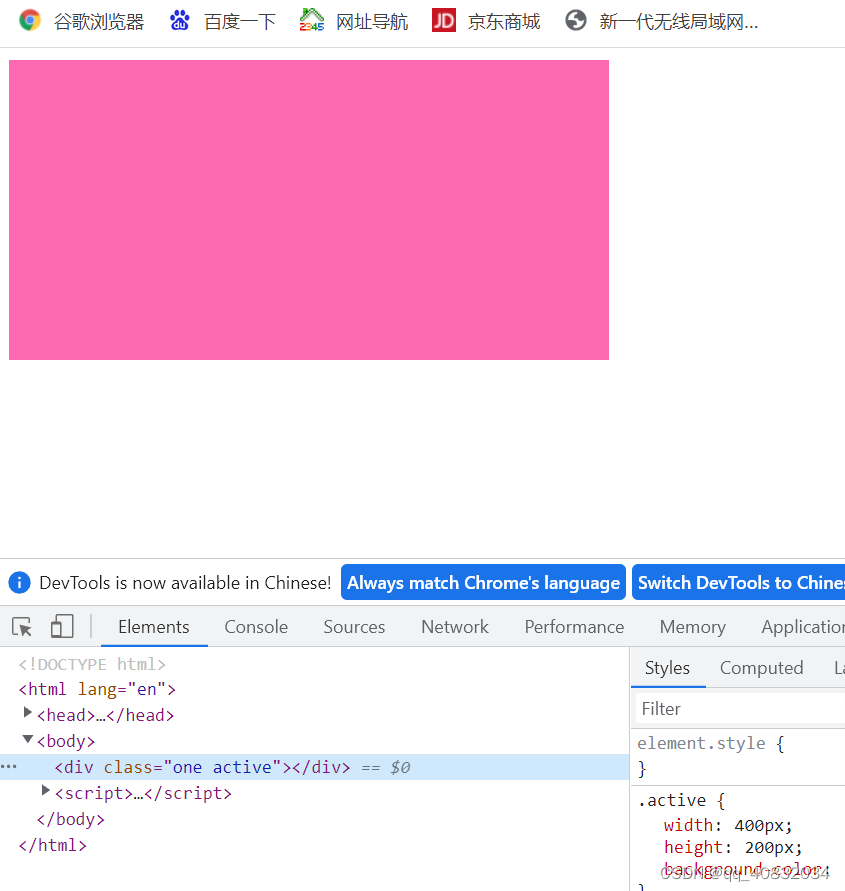Activate the inspect element picker icon
Viewport: 845px width, 891px height.
click(22, 627)
